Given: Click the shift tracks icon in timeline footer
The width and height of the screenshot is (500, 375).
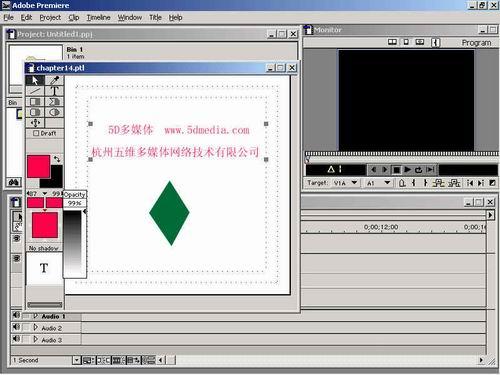Looking at the screenshot, I should [x=134, y=360].
